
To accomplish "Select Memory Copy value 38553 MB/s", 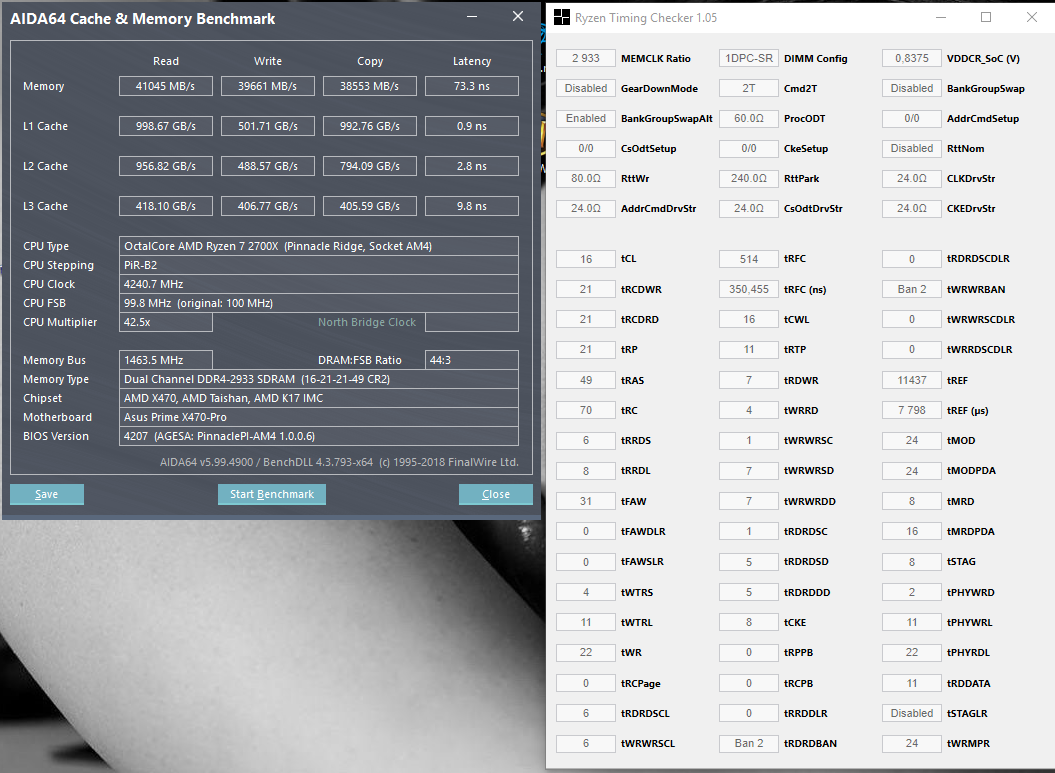I will (369, 86).
